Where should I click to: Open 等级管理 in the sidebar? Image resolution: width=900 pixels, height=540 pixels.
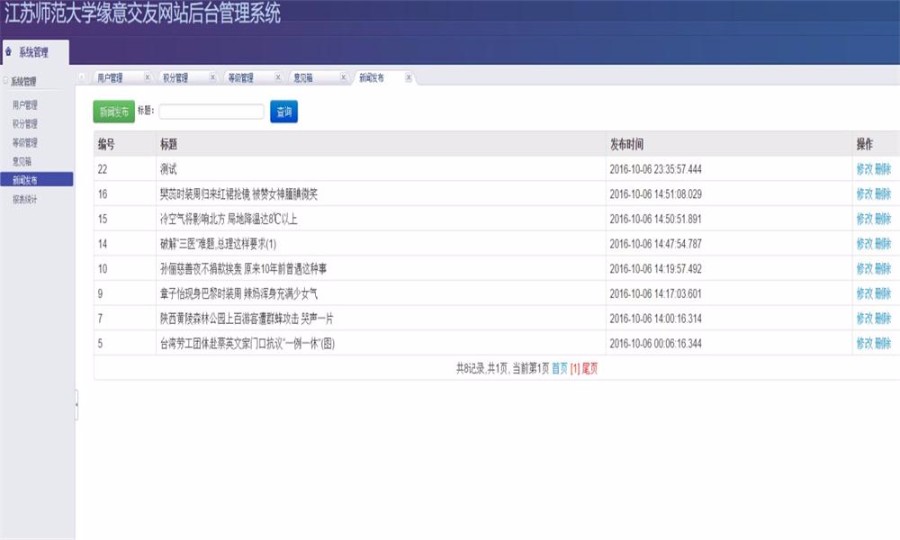click(25, 143)
